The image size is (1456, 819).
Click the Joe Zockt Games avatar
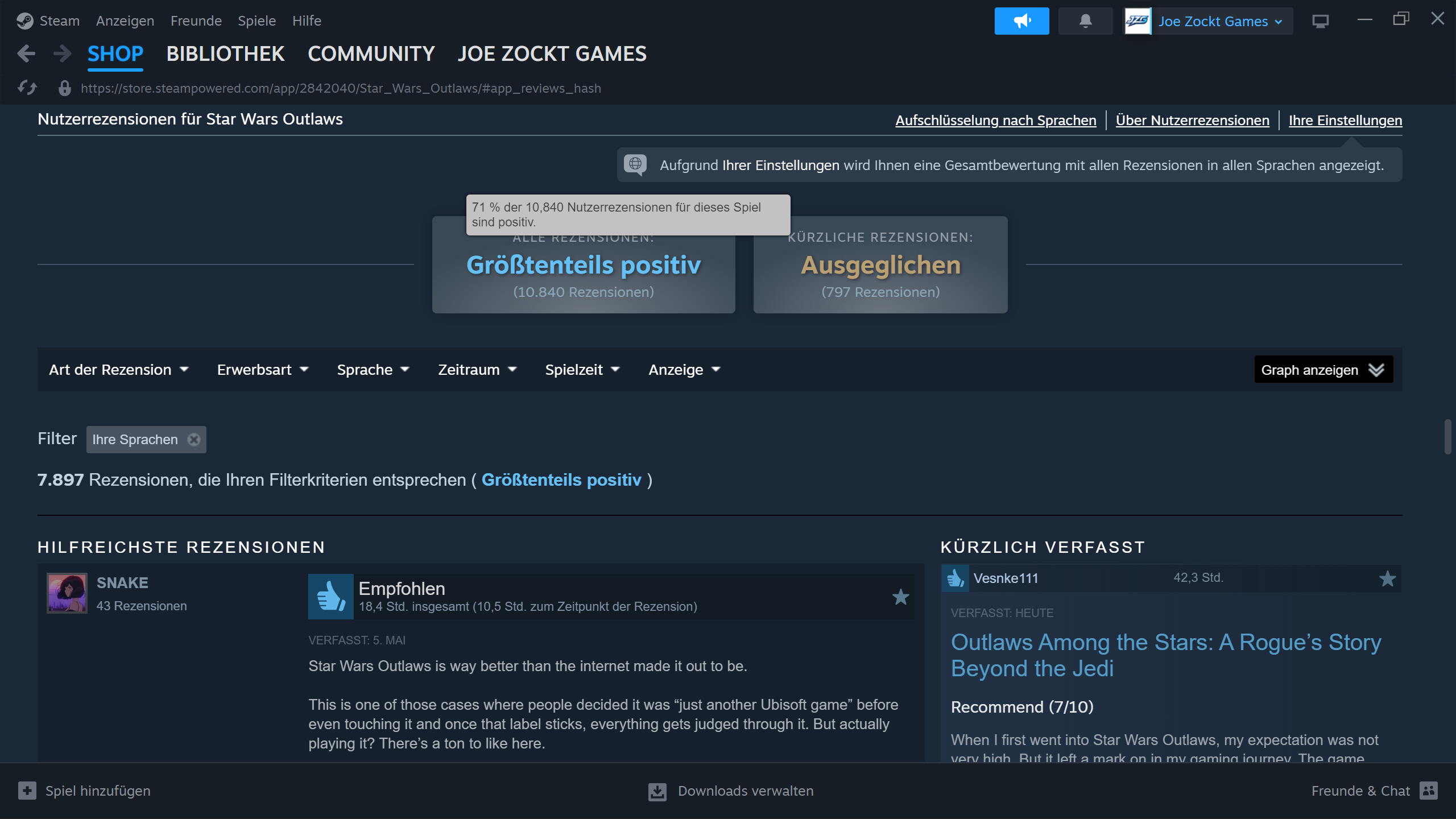[x=1137, y=21]
